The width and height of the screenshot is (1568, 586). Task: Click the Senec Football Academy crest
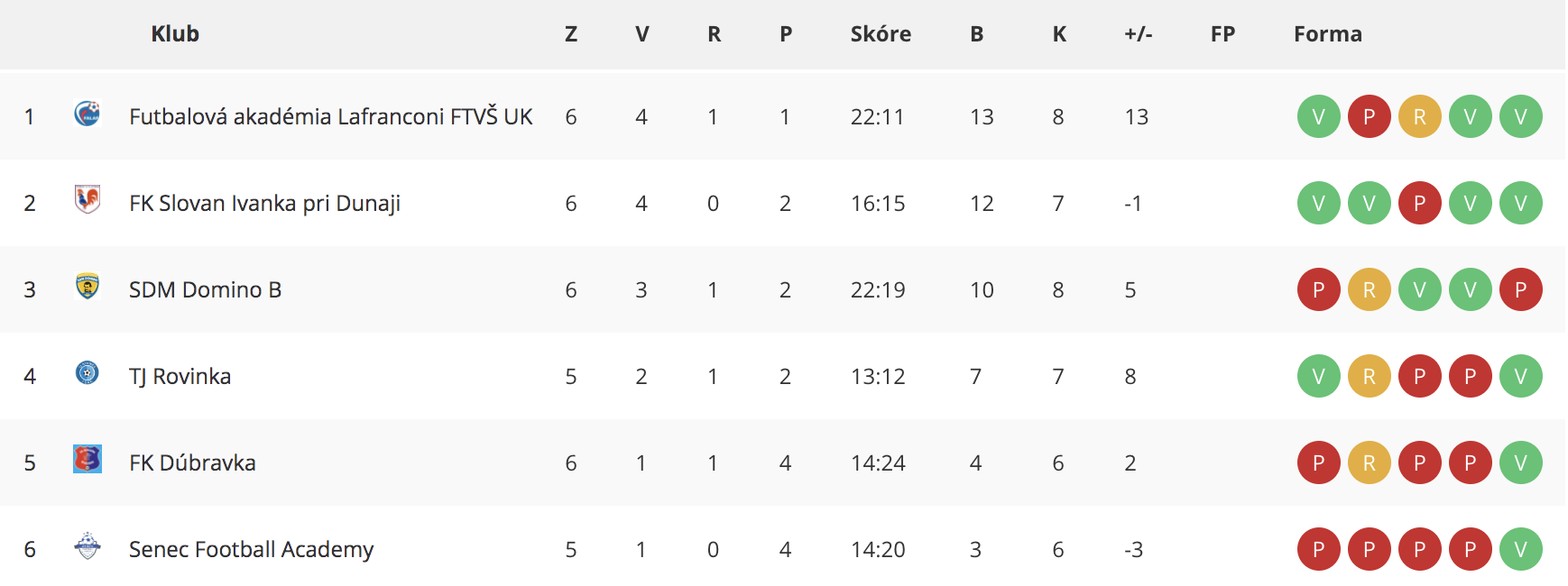coord(88,545)
